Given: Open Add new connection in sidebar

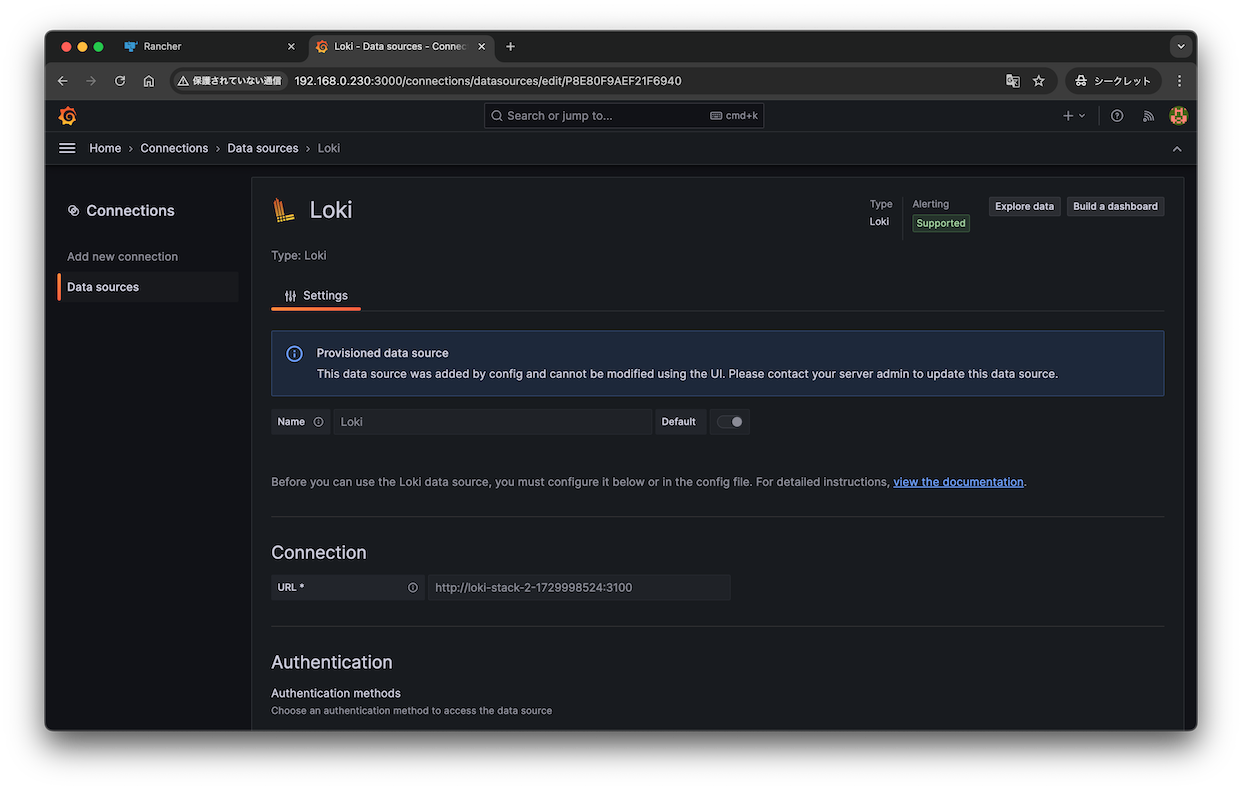Looking at the screenshot, I should pyautogui.click(x=122, y=257).
